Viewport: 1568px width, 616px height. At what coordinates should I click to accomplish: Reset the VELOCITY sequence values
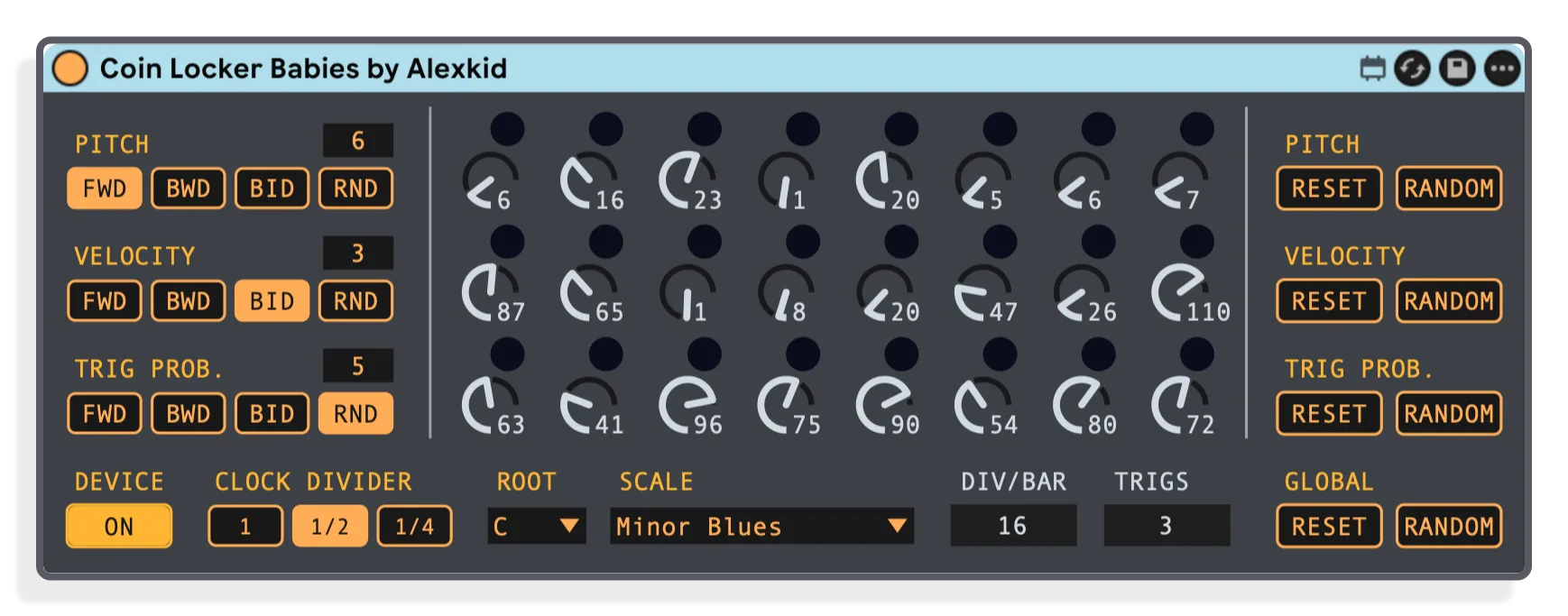(x=1329, y=301)
